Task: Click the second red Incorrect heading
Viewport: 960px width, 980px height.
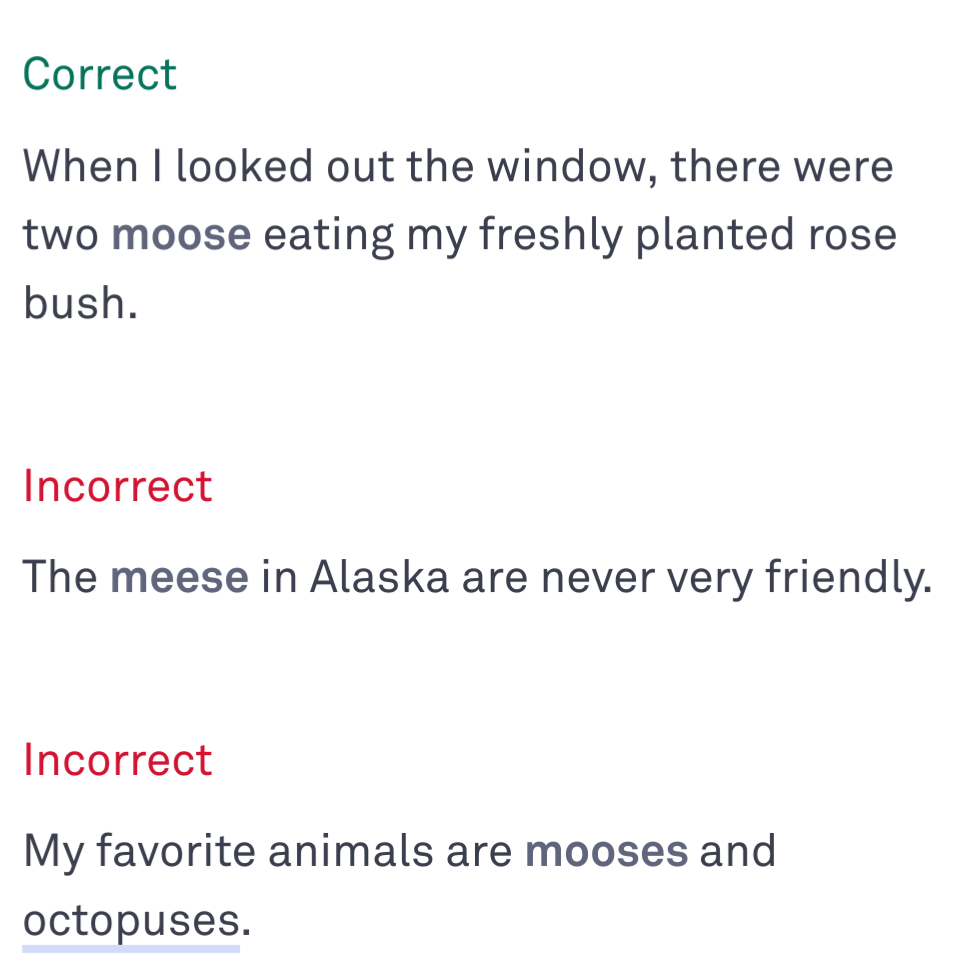Action: [118, 759]
